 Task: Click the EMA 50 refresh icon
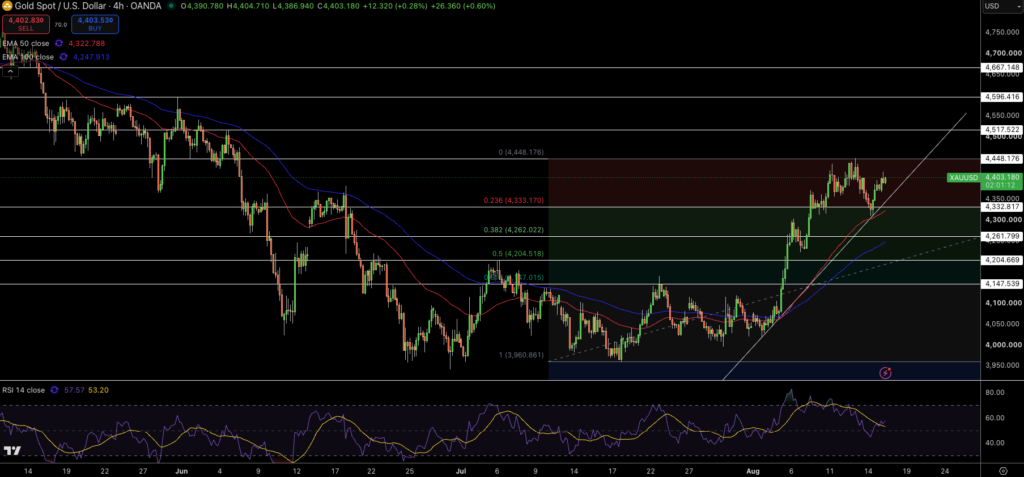tap(59, 44)
